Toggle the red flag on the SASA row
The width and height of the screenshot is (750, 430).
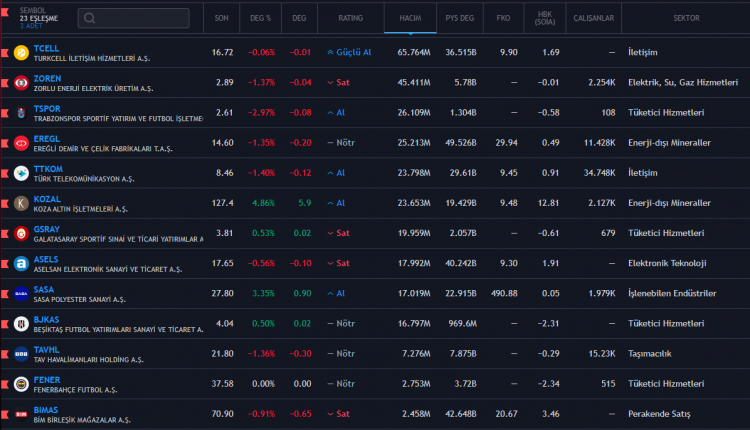(5, 294)
